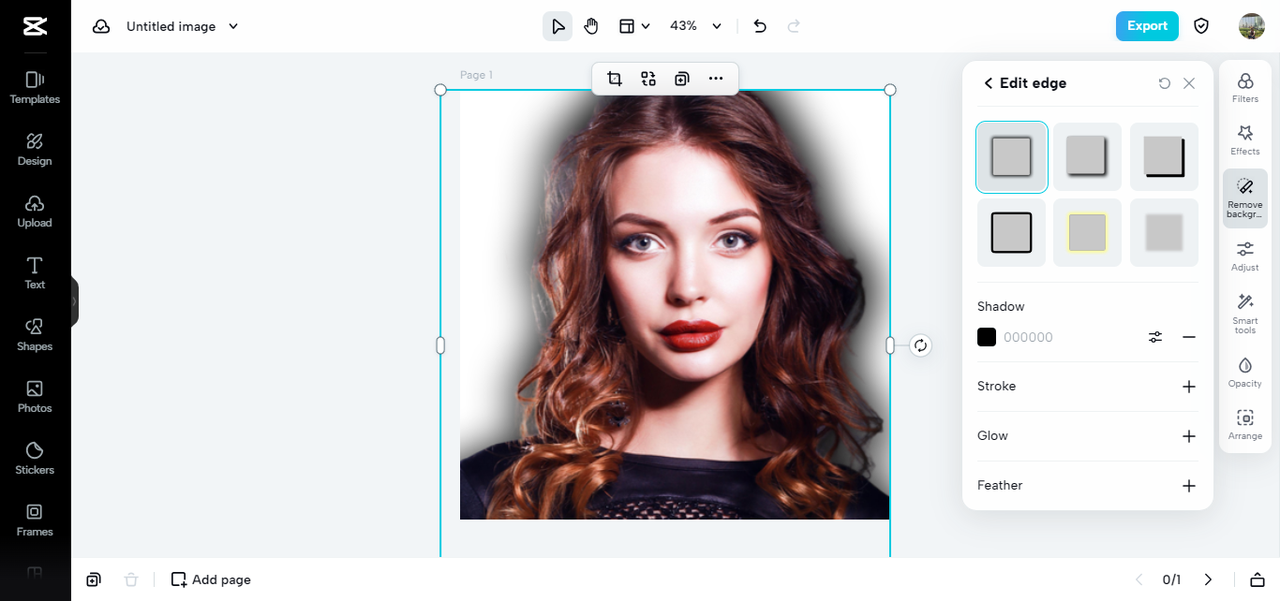This screenshot has height=601, width=1280.
Task: Open the Opacity control
Action: pyautogui.click(x=1245, y=372)
